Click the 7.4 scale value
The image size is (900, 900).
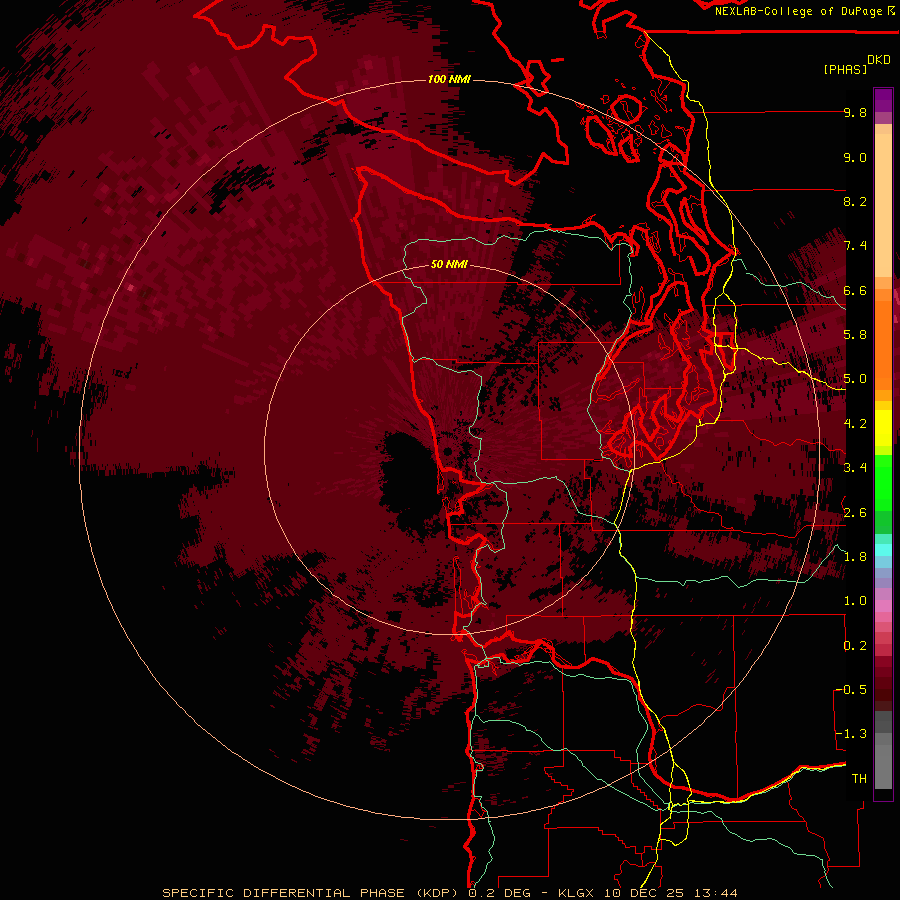855,246
